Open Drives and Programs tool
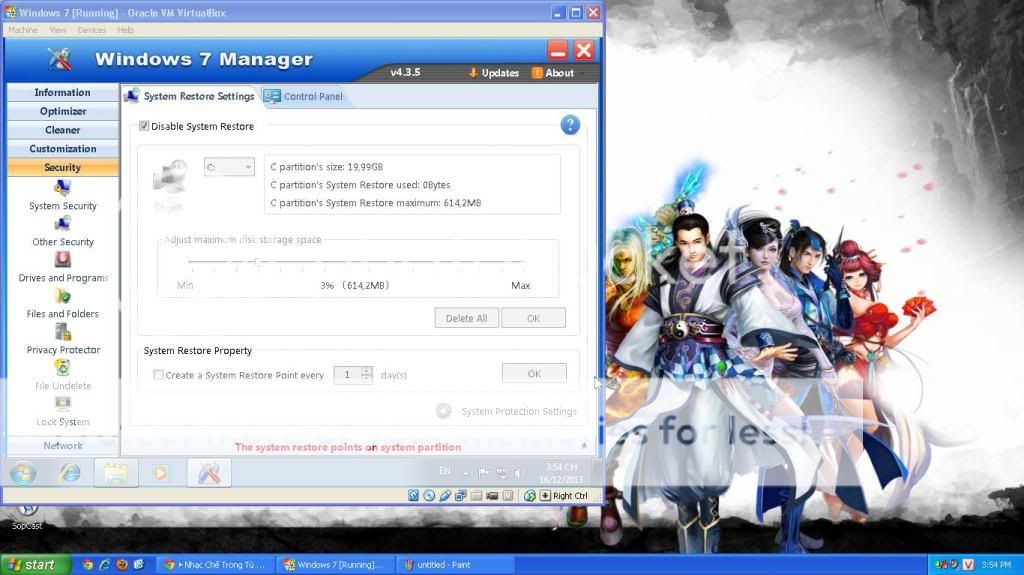 click(x=62, y=267)
